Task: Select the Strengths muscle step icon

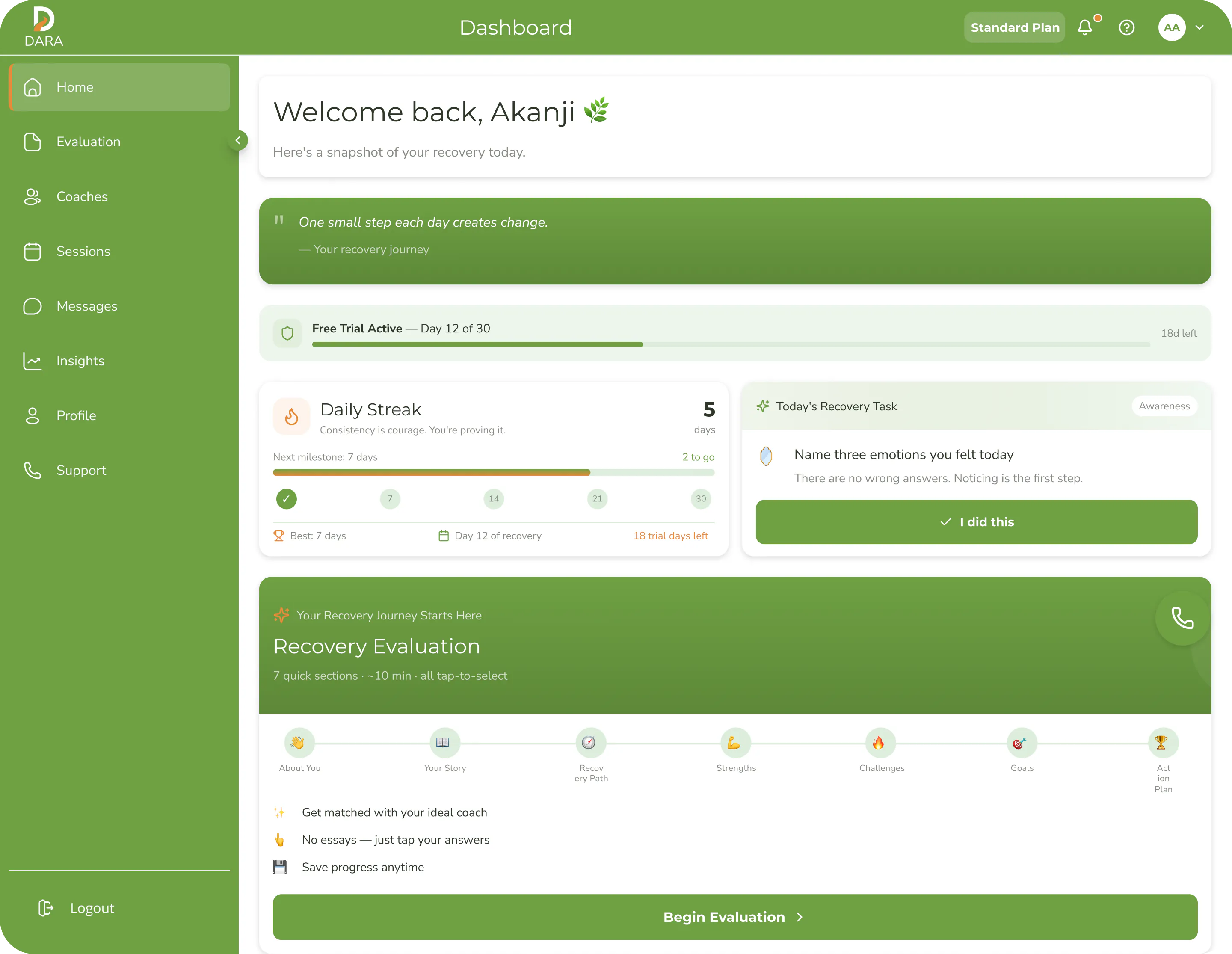Action: pos(735,742)
